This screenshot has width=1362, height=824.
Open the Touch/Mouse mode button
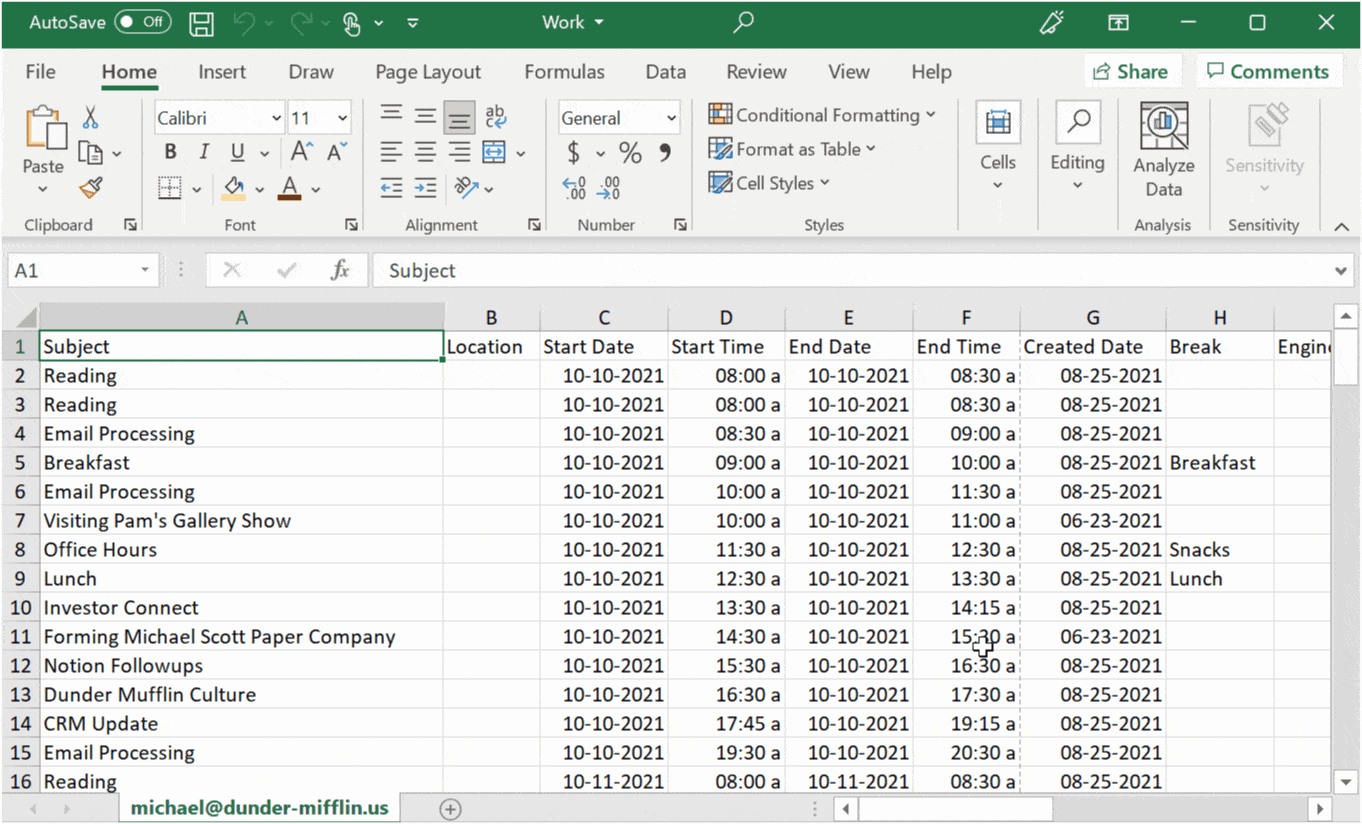pos(351,23)
